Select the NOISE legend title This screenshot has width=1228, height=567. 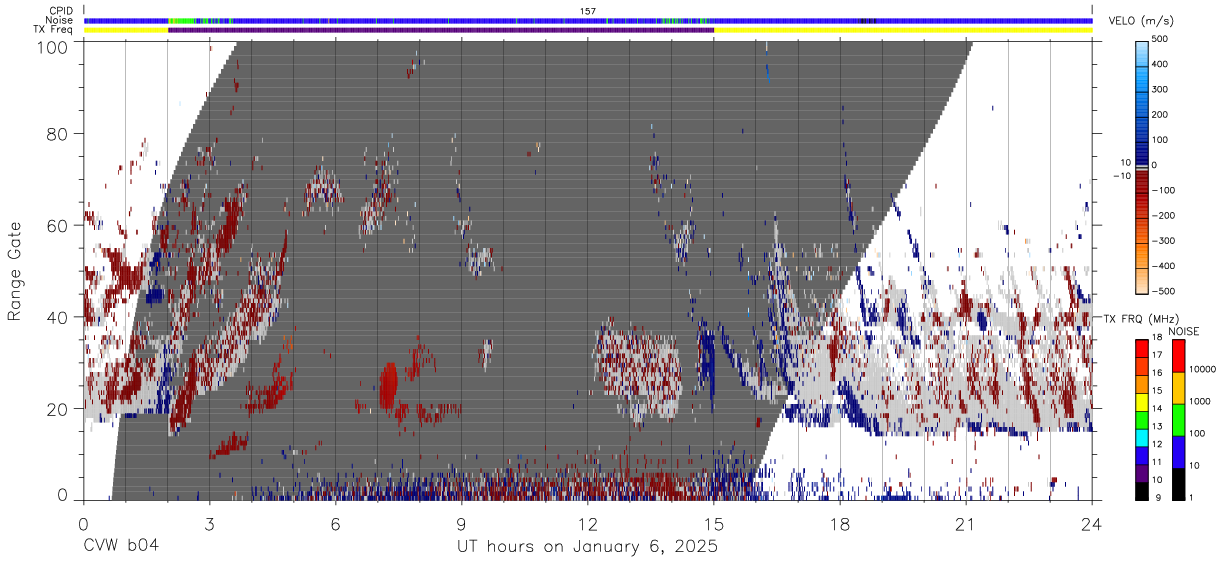tap(1185, 331)
